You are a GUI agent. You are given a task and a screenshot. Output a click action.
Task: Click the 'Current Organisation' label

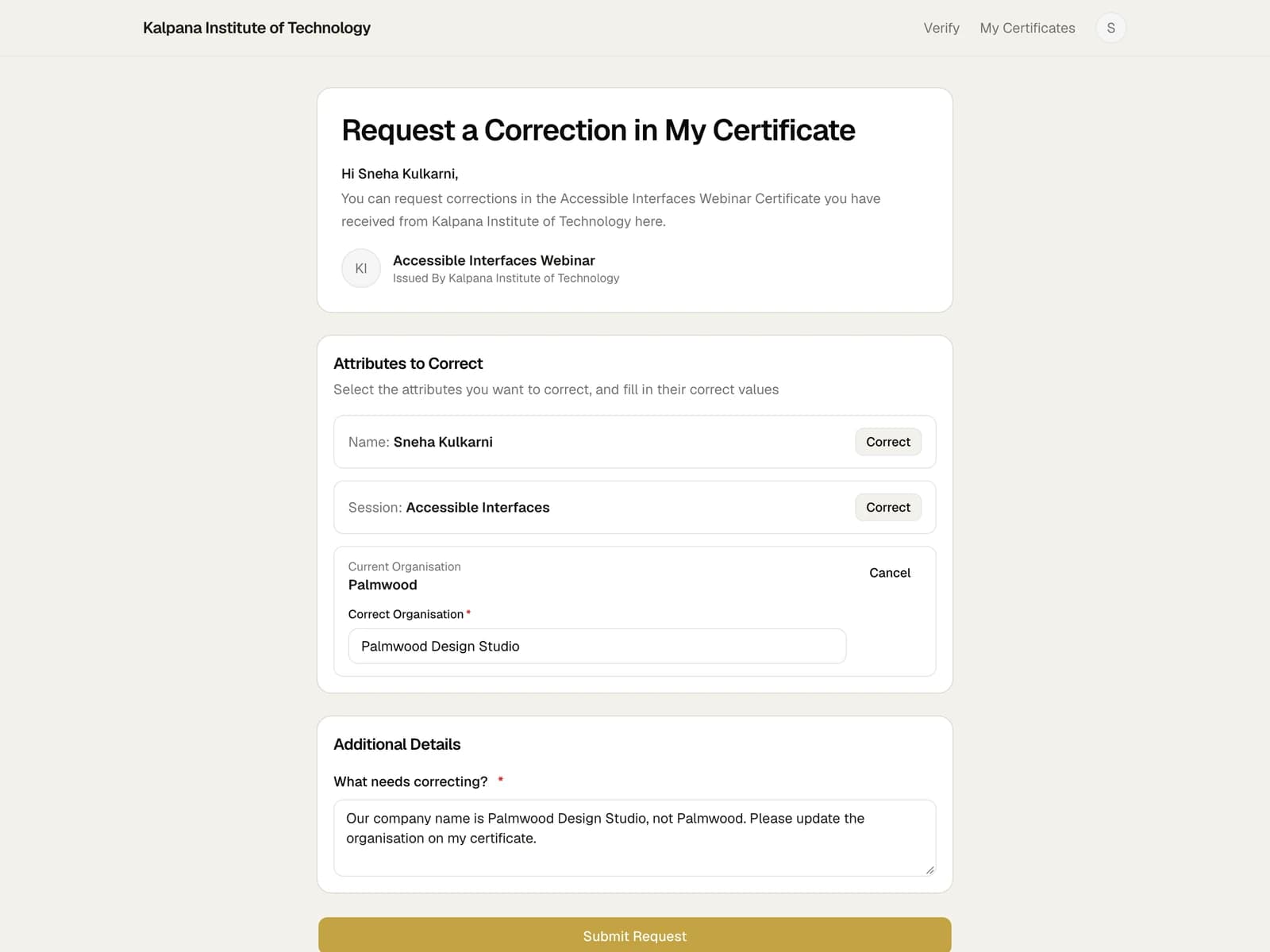click(x=404, y=566)
